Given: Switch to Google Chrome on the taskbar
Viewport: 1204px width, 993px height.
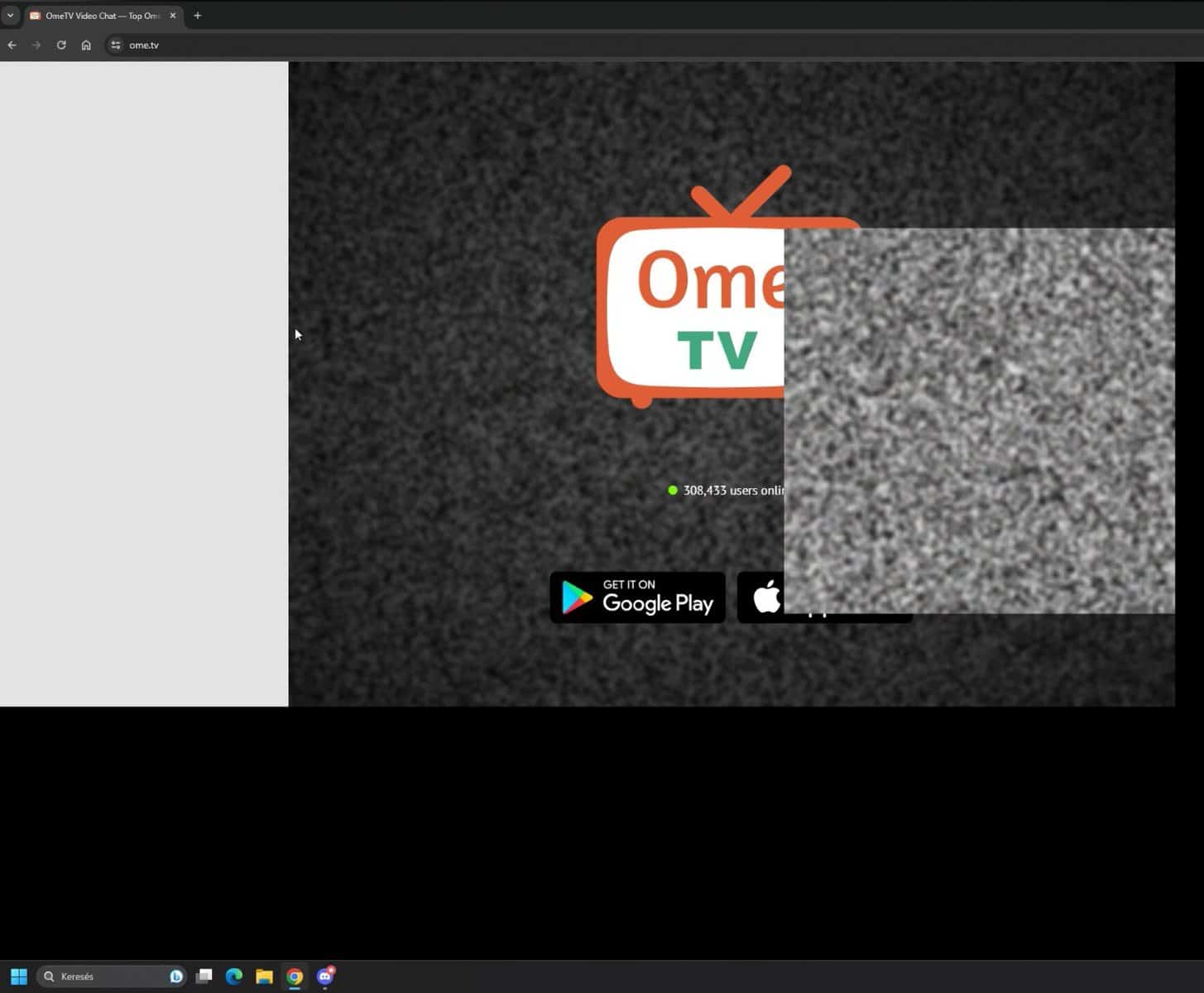Looking at the screenshot, I should click(295, 976).
